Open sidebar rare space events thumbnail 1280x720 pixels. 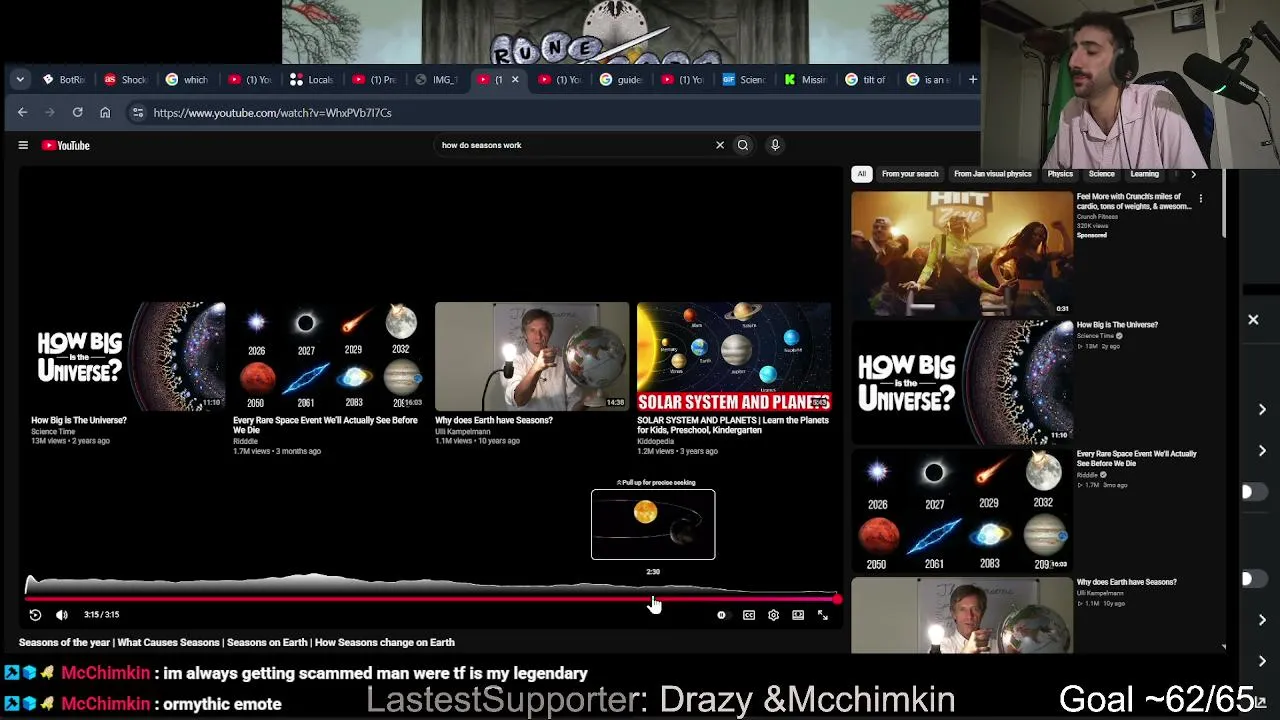tap(962, 510)
